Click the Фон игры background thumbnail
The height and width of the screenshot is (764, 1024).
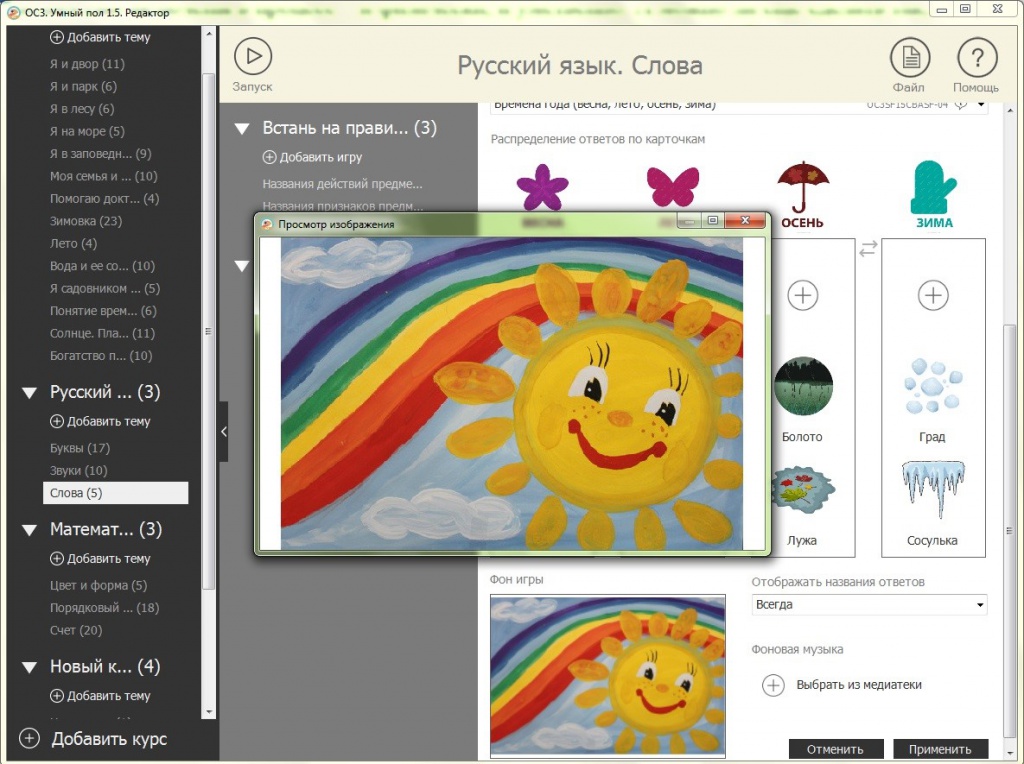(607, 676)
